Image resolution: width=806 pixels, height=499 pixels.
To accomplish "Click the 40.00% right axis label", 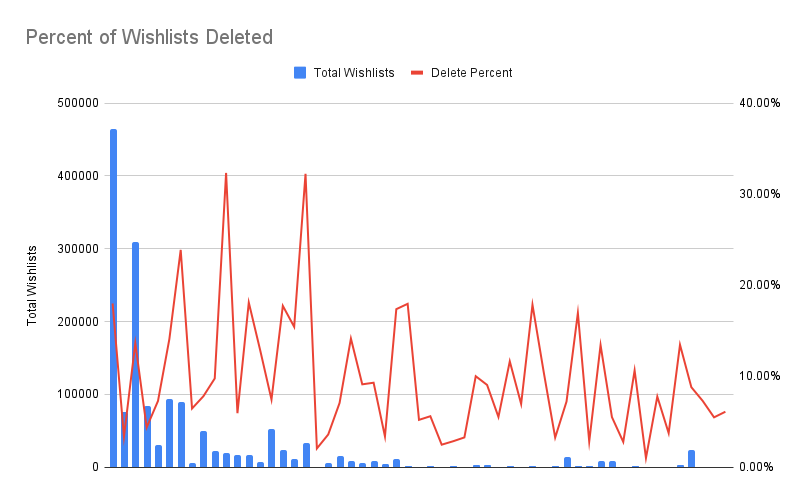I will pos(759,103).
